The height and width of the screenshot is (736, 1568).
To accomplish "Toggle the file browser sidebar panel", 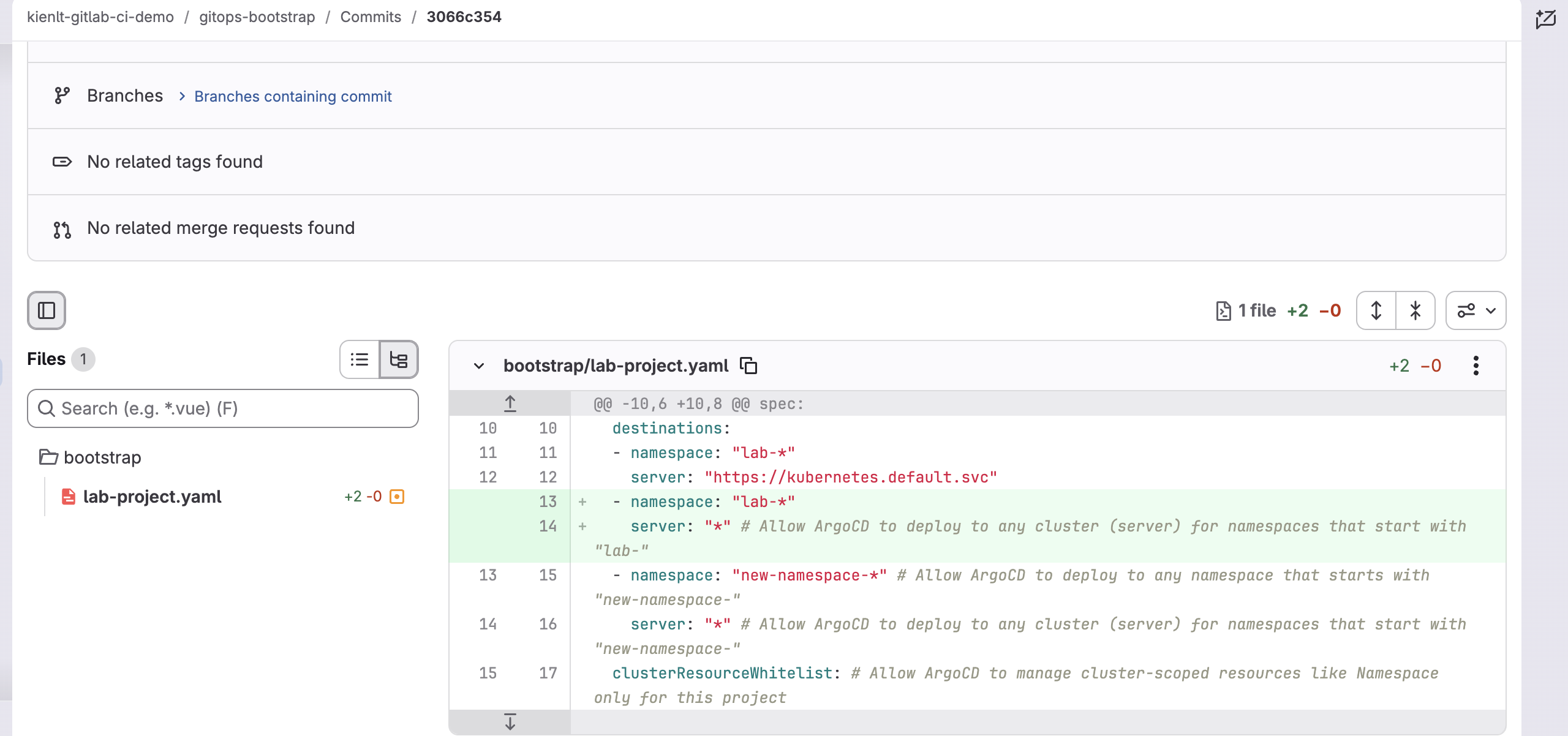I will point(47,310).
